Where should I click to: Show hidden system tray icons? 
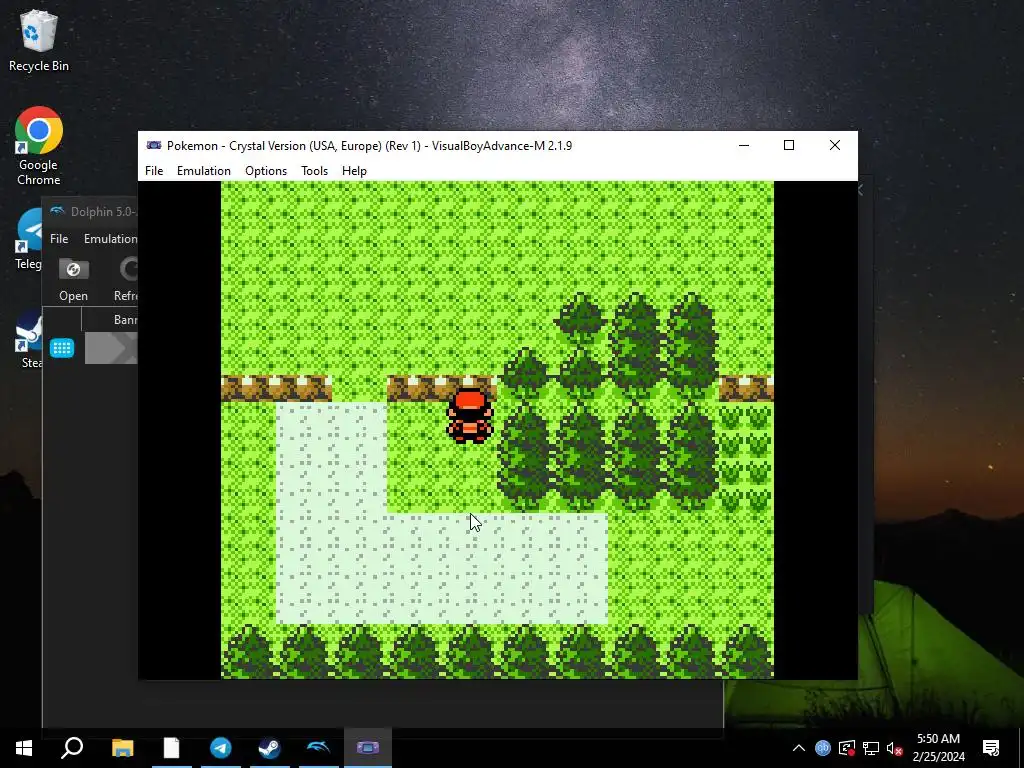(799, 748)
